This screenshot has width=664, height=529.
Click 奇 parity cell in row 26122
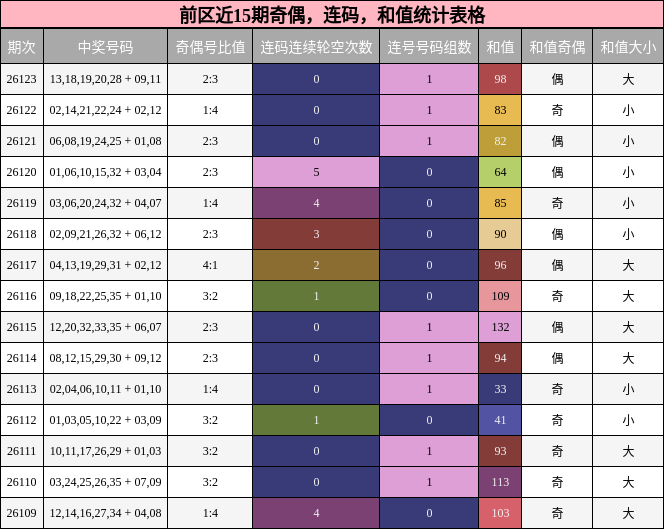click(x=557, y=110)
